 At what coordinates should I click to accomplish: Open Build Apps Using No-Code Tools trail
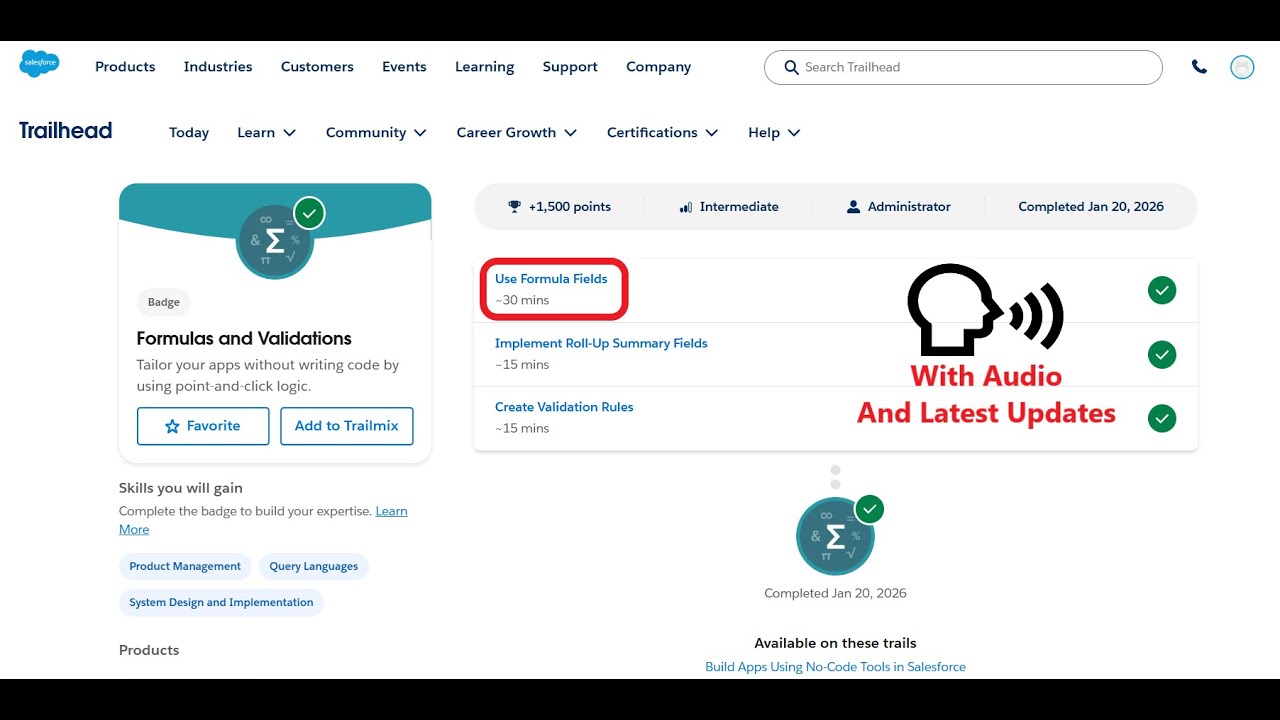(836, 667)
